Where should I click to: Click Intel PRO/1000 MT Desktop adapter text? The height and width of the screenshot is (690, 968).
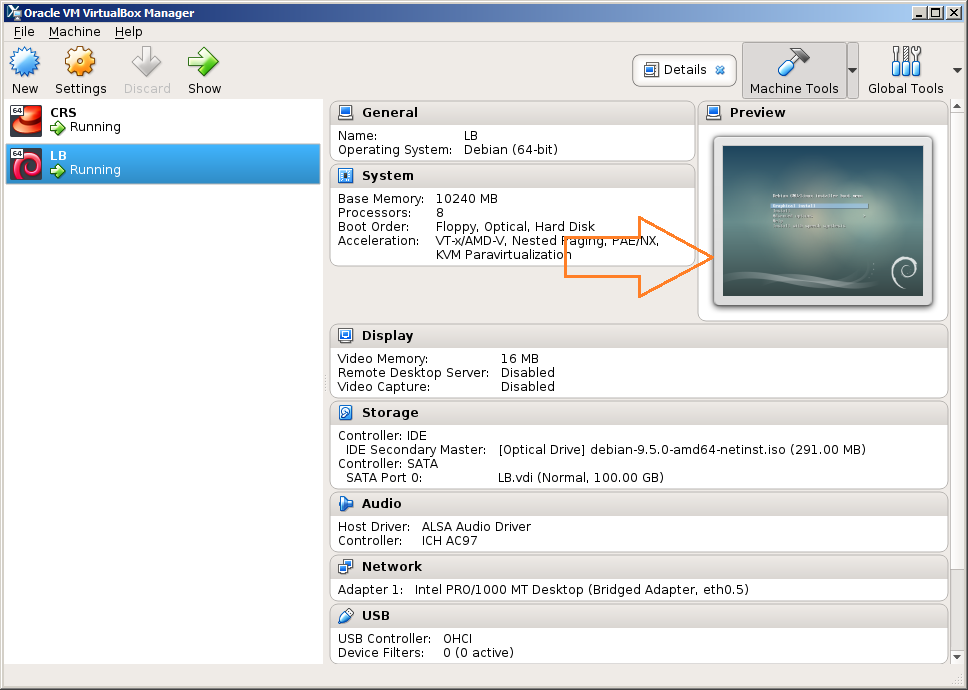582,589
